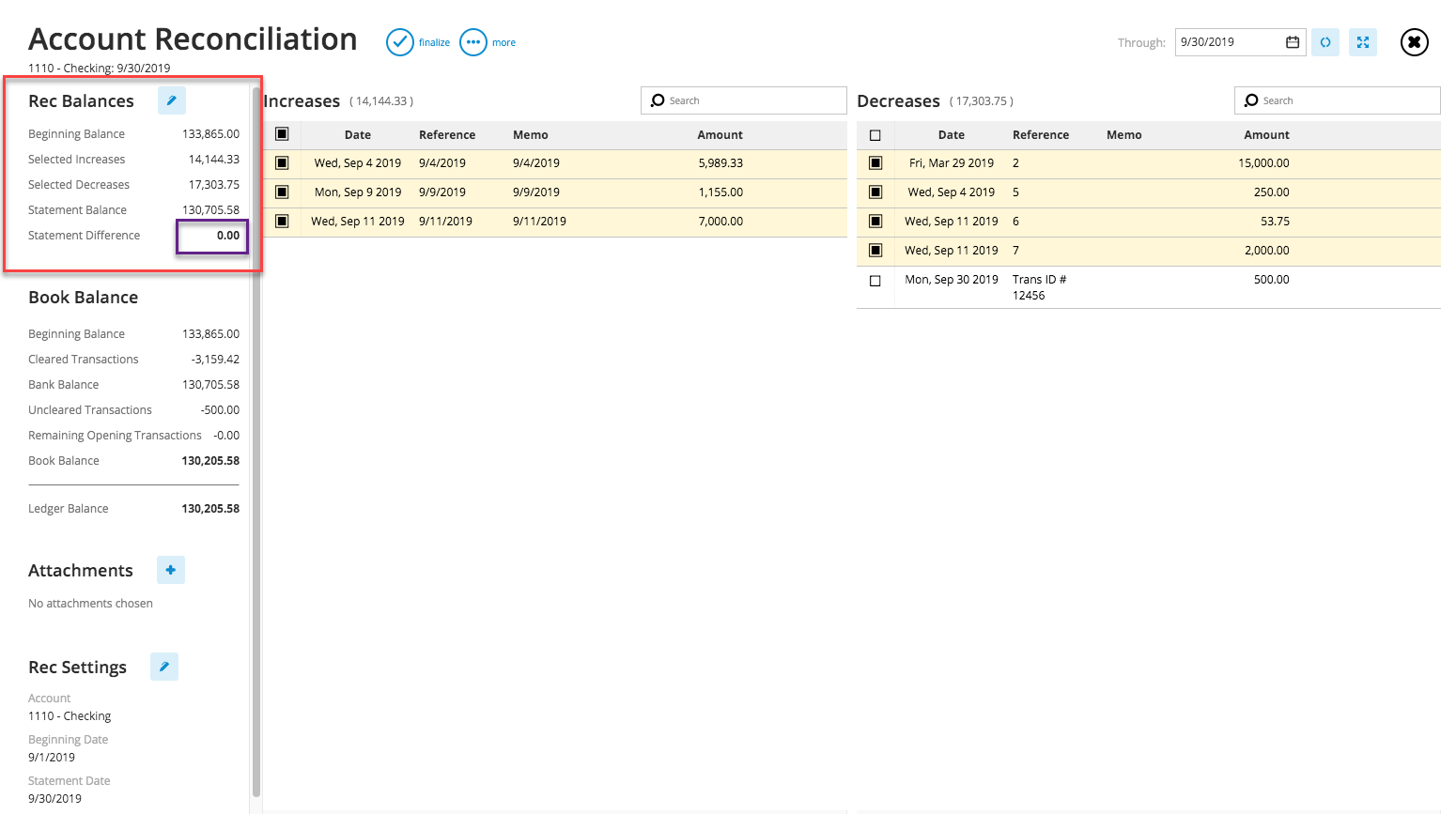Add an attachment with the plus icon

(171, 570)
